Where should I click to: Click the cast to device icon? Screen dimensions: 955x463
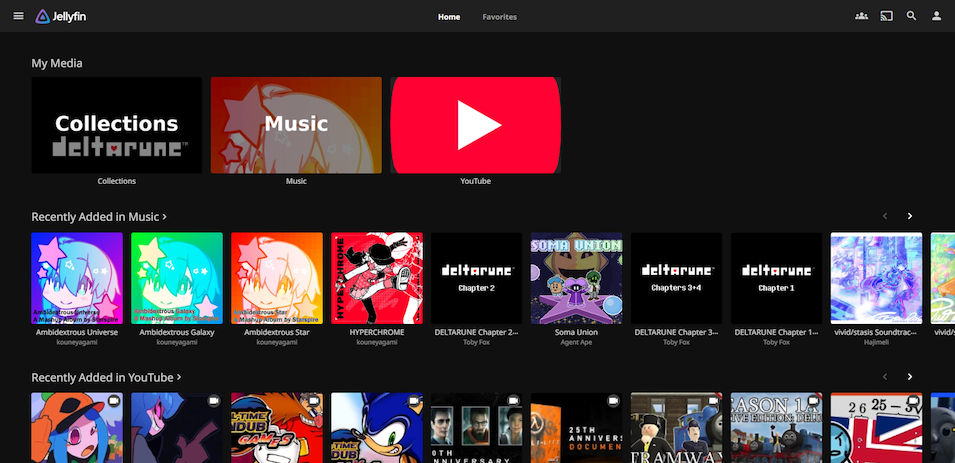click(x=886, y=16)
